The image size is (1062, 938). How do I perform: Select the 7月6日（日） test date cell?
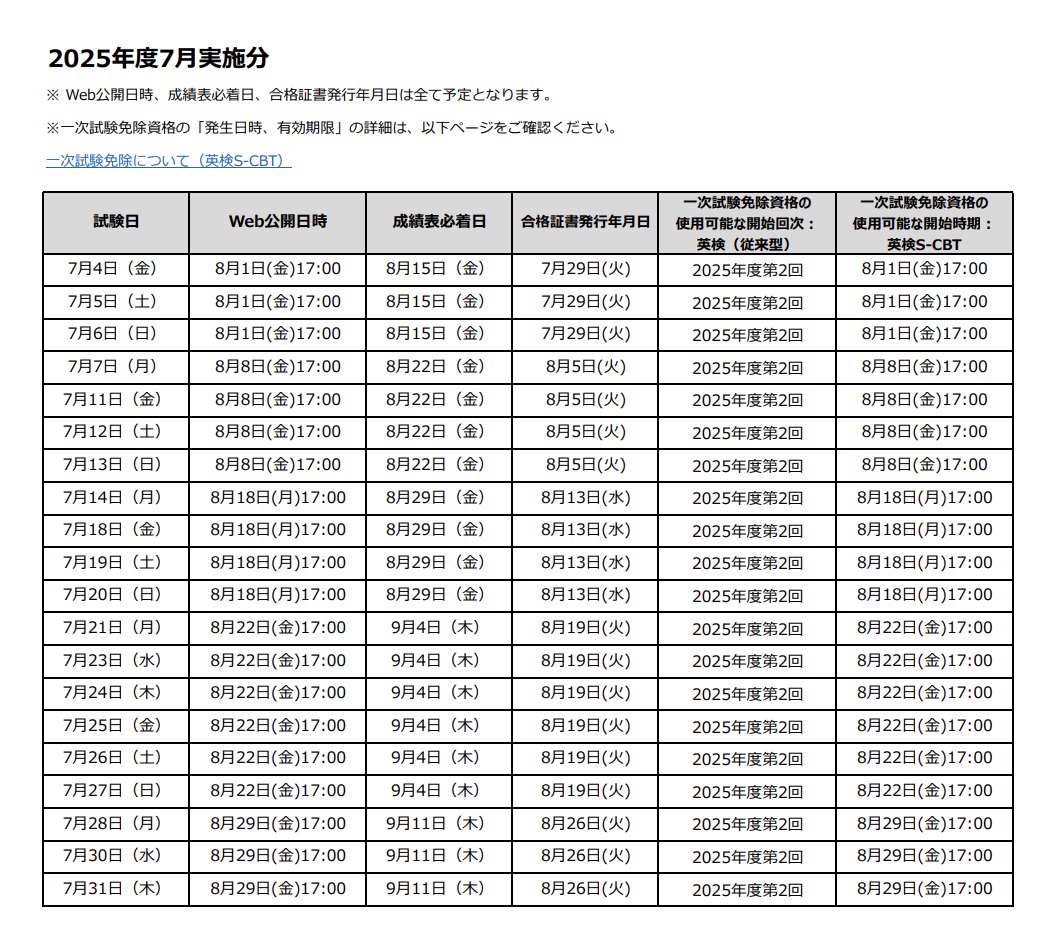click(116, 335)
